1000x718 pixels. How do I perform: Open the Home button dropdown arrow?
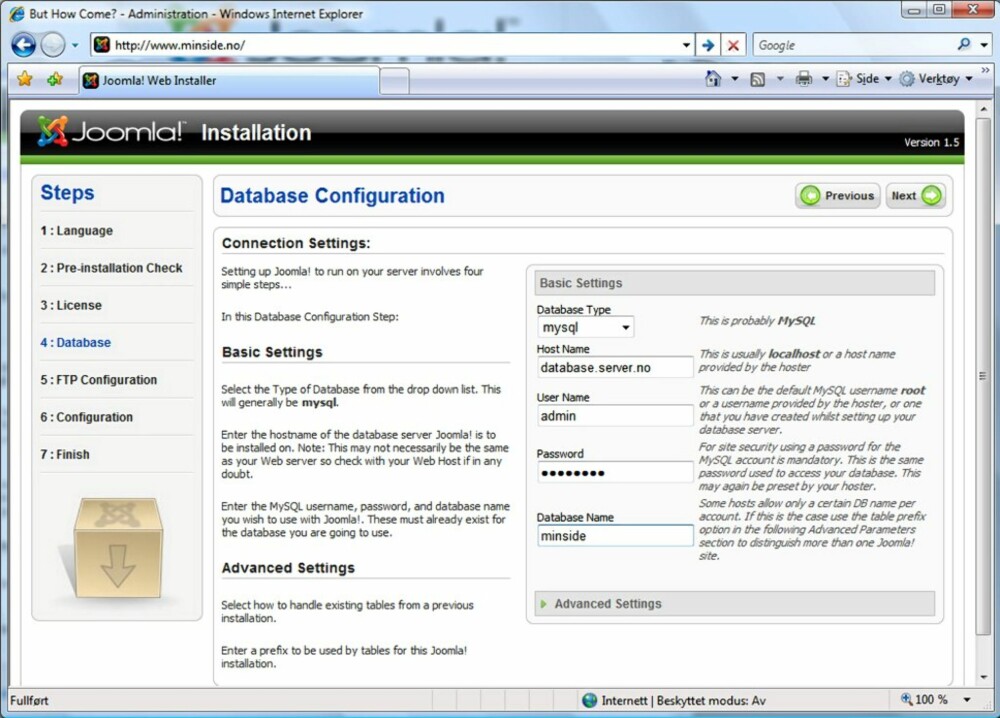tap(735, 79)
